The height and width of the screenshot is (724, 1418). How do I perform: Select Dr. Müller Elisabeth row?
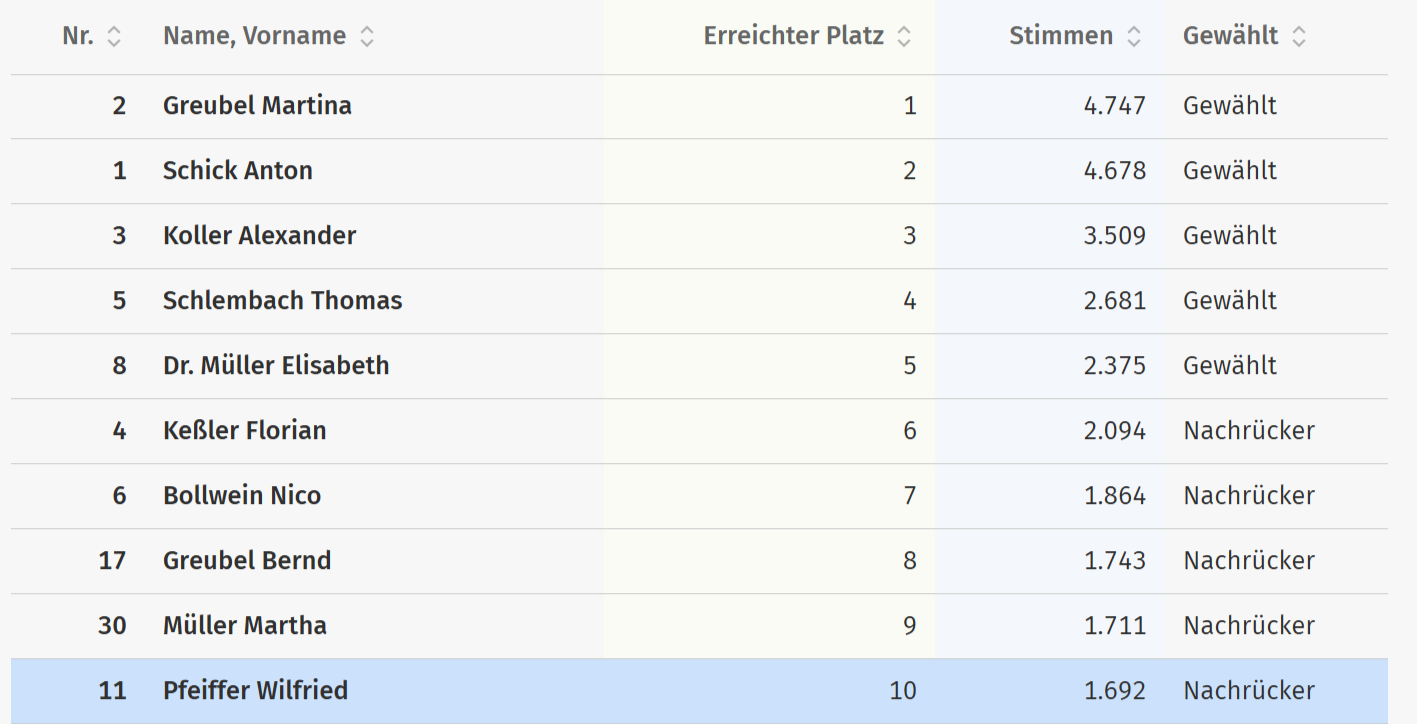[x=276, y=366]
